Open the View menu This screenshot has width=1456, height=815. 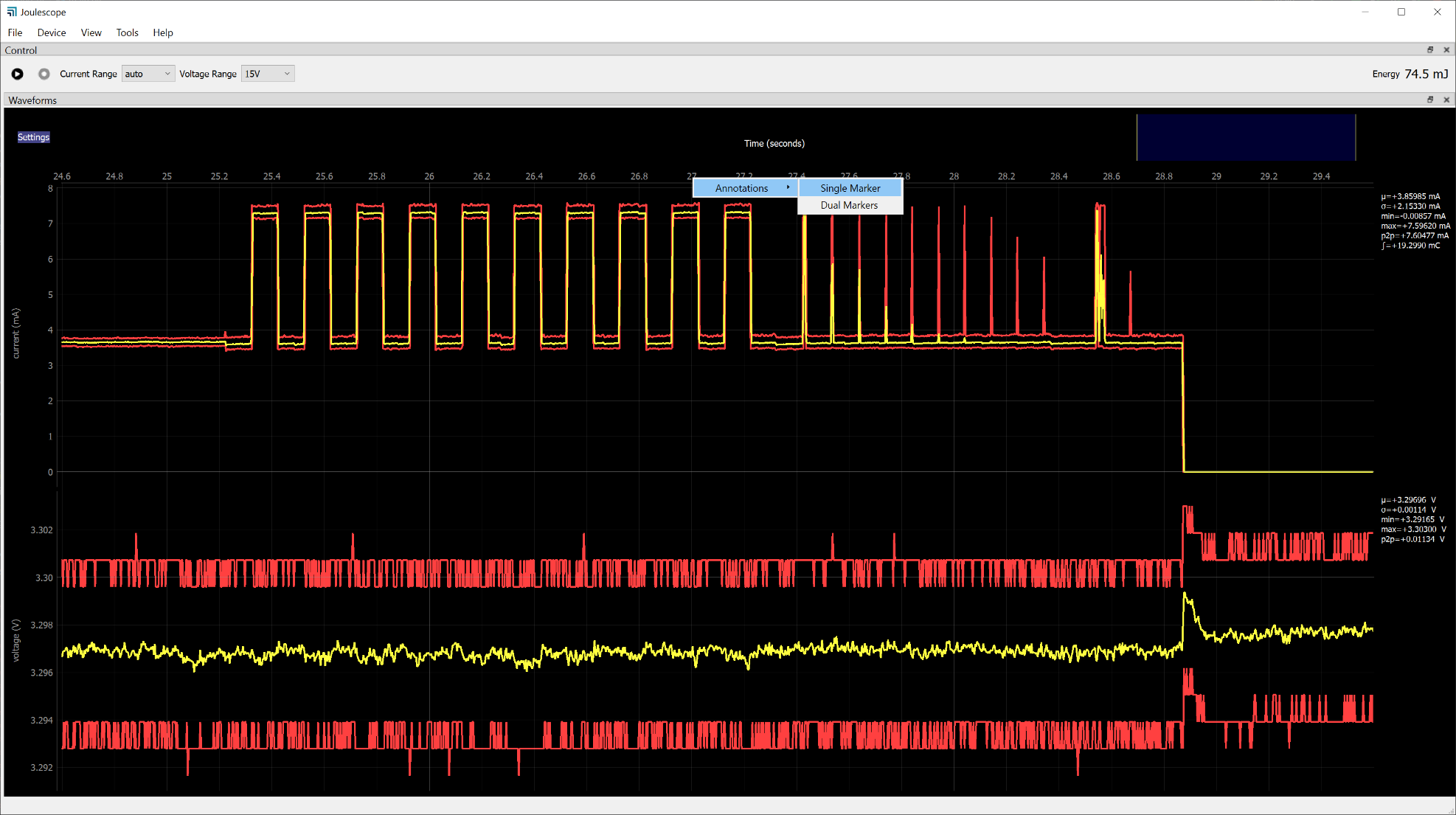[91, 32]
